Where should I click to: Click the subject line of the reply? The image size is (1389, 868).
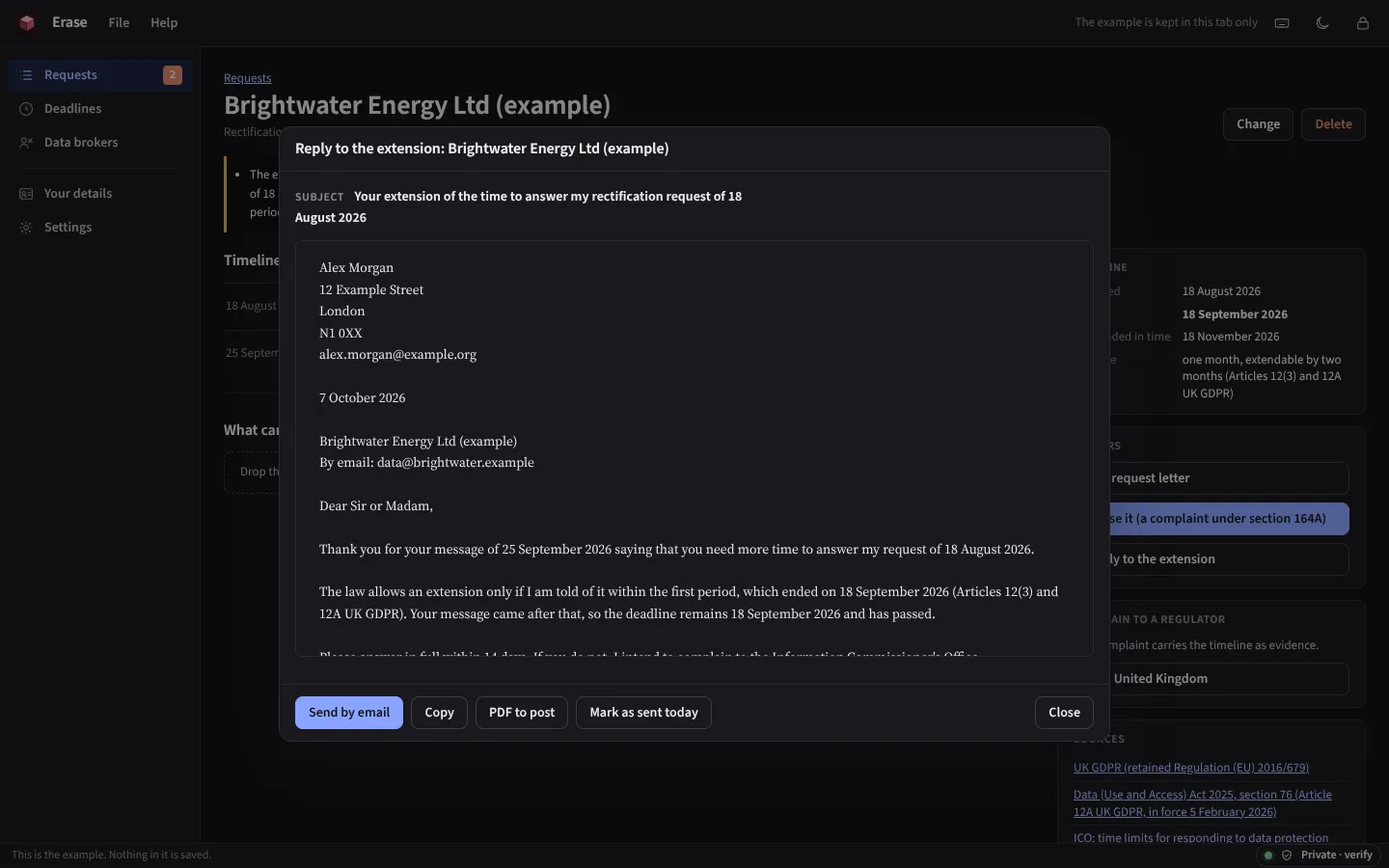pos(519,207)
